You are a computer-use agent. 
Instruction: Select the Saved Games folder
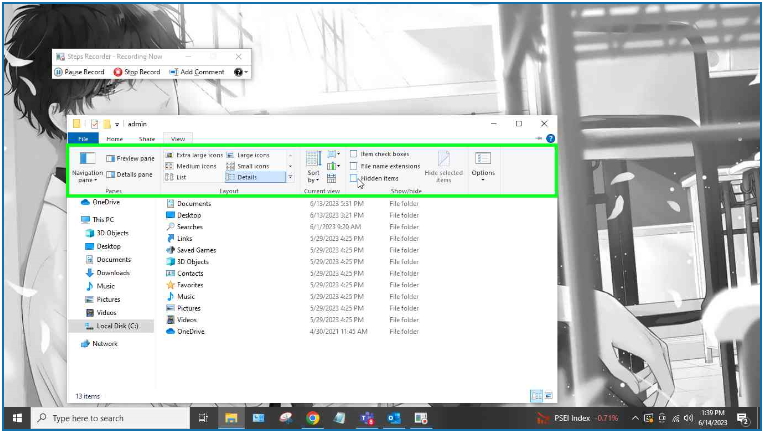(x=191, y=250)
